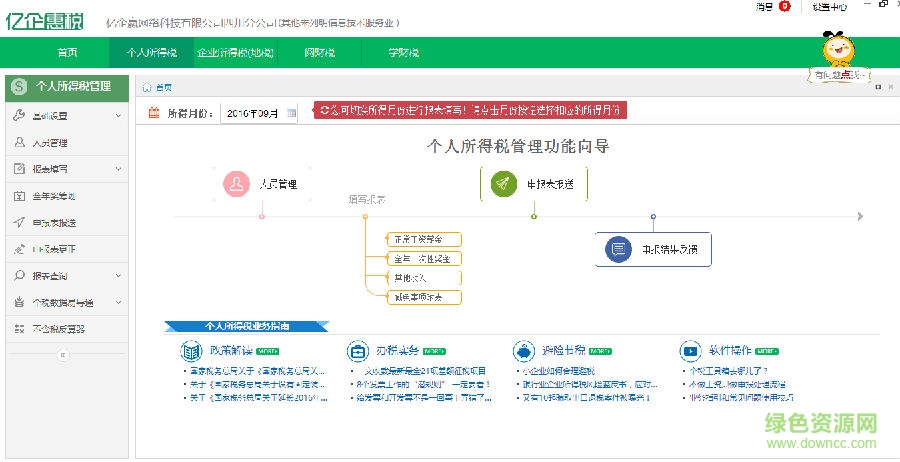Open the first article under 政策解读
900x462 pixels.
tap(258, 371)
